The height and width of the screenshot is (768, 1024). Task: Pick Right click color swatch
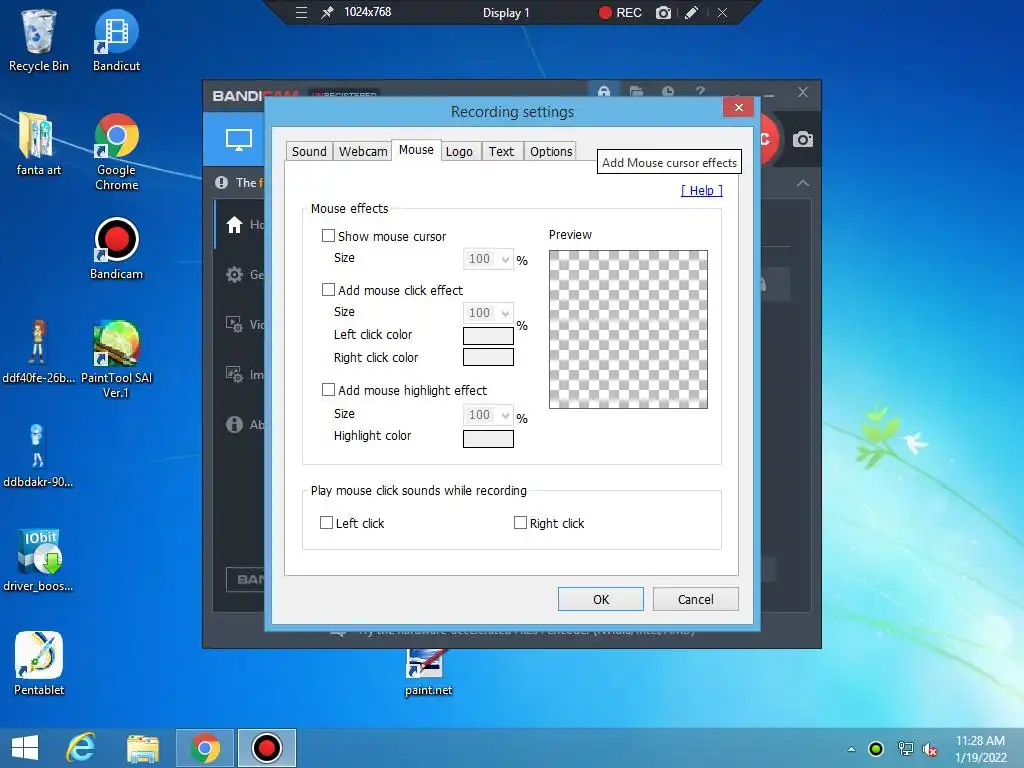point(488,357)
